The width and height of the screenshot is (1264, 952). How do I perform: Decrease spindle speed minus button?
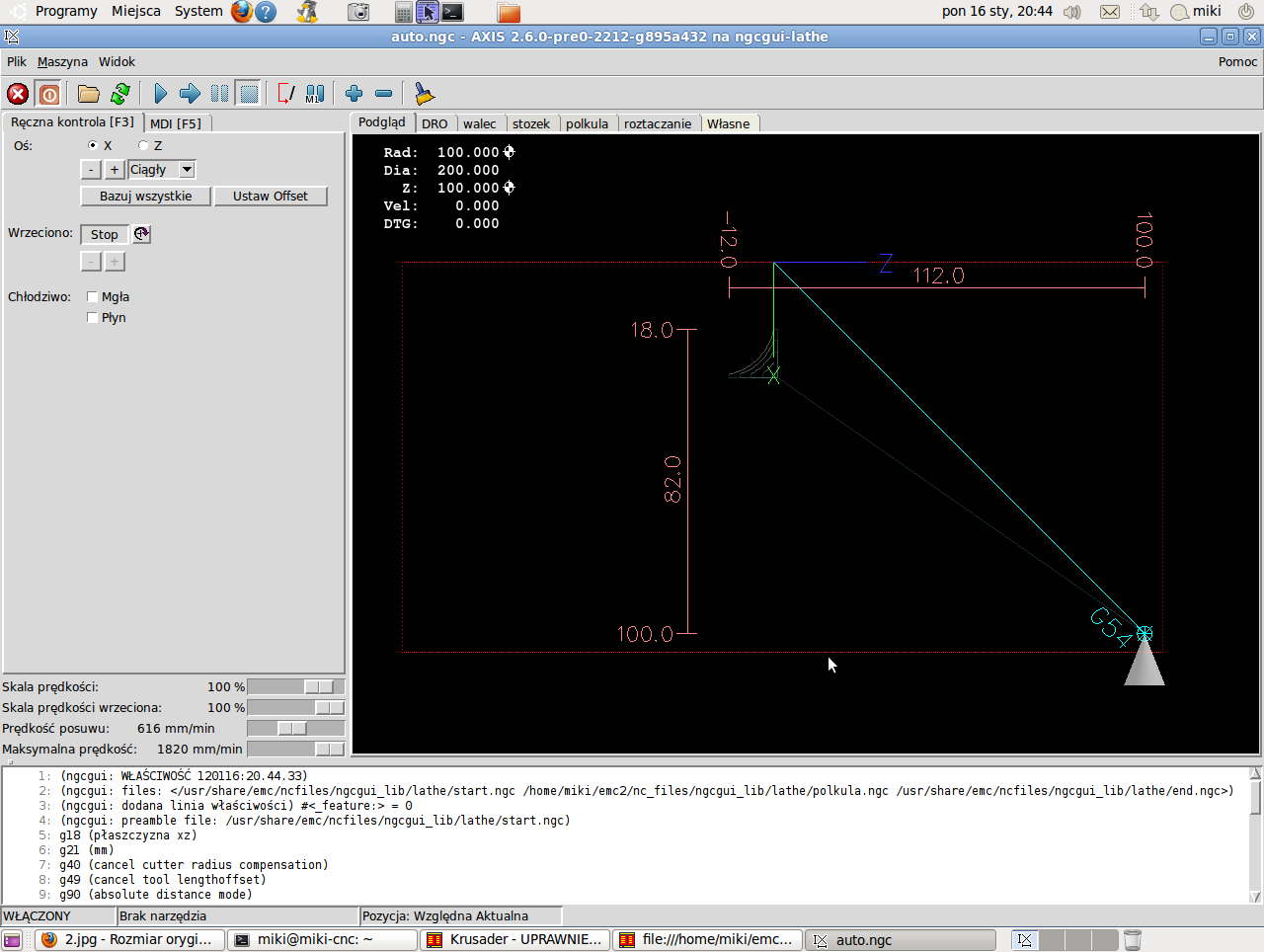(91, 262)
